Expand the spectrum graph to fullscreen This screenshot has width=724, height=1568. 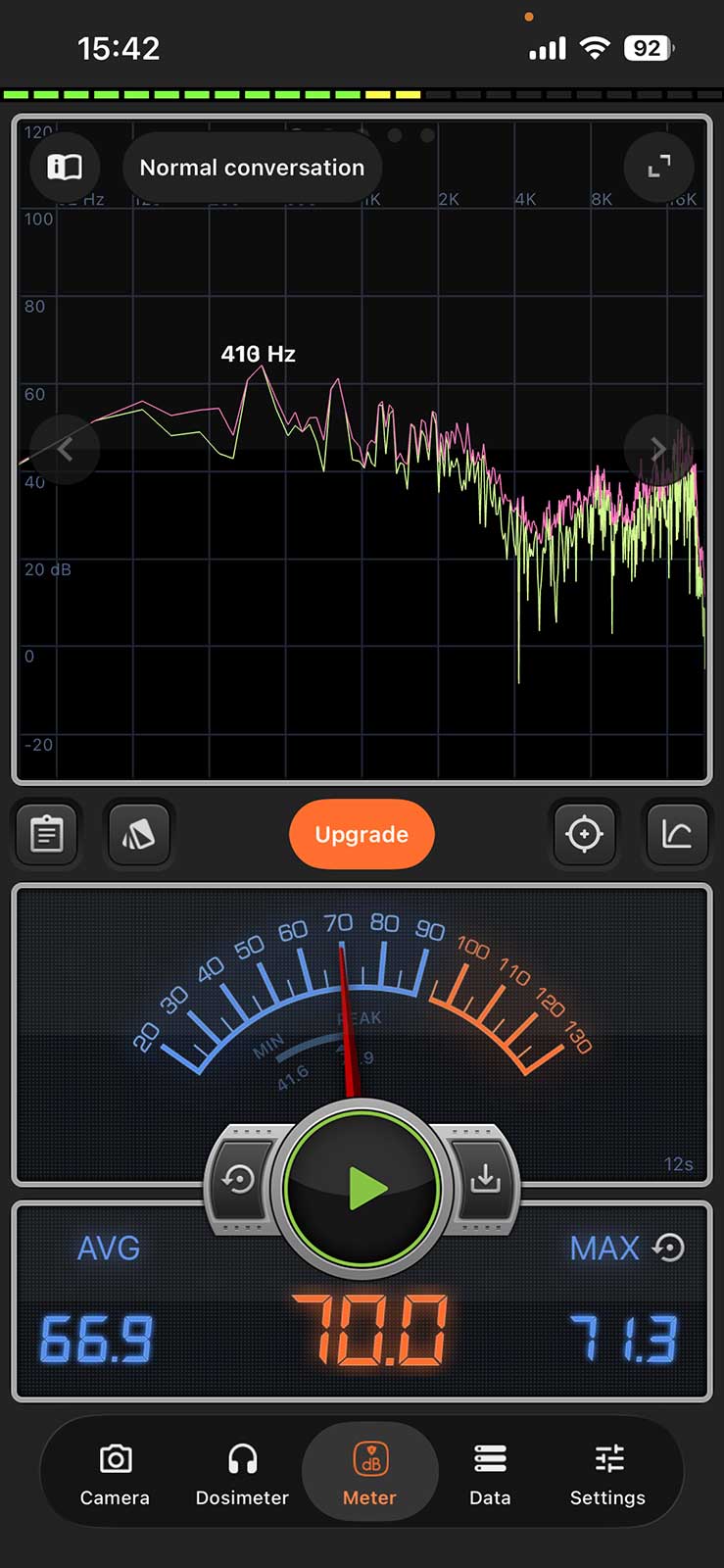659,168
